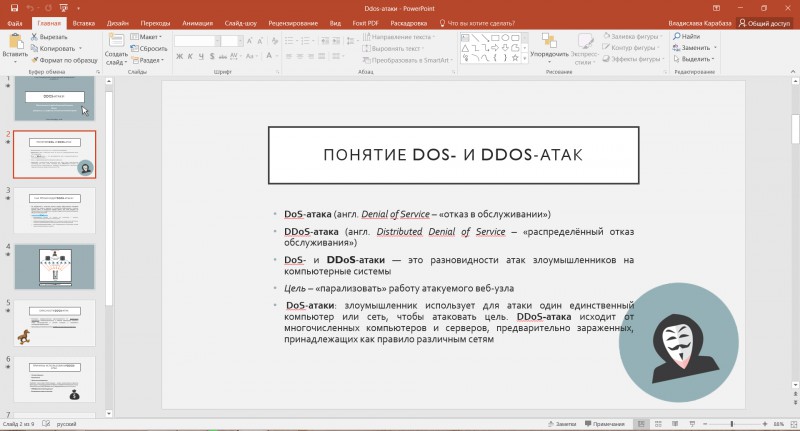The image size is (800, 431).
Task: Click the Вставить paste icon
Action: click(x=16, y=41)
